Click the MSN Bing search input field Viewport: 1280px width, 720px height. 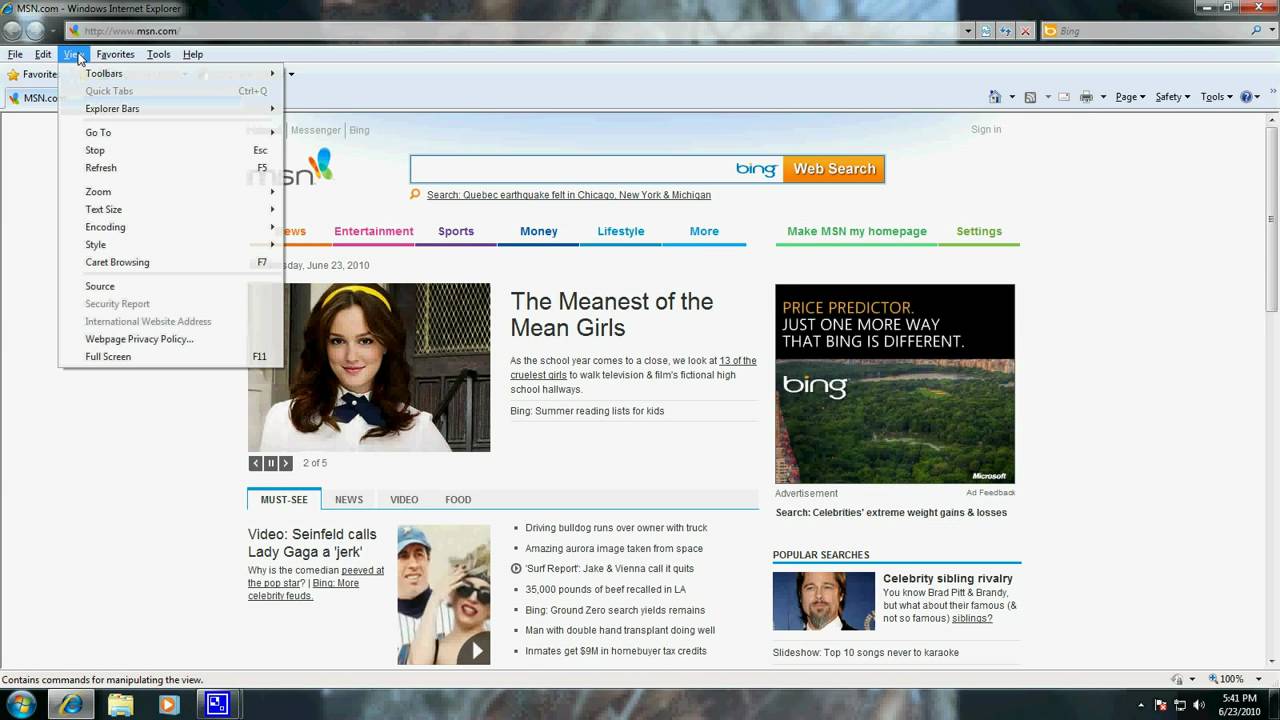pos(597,169)
